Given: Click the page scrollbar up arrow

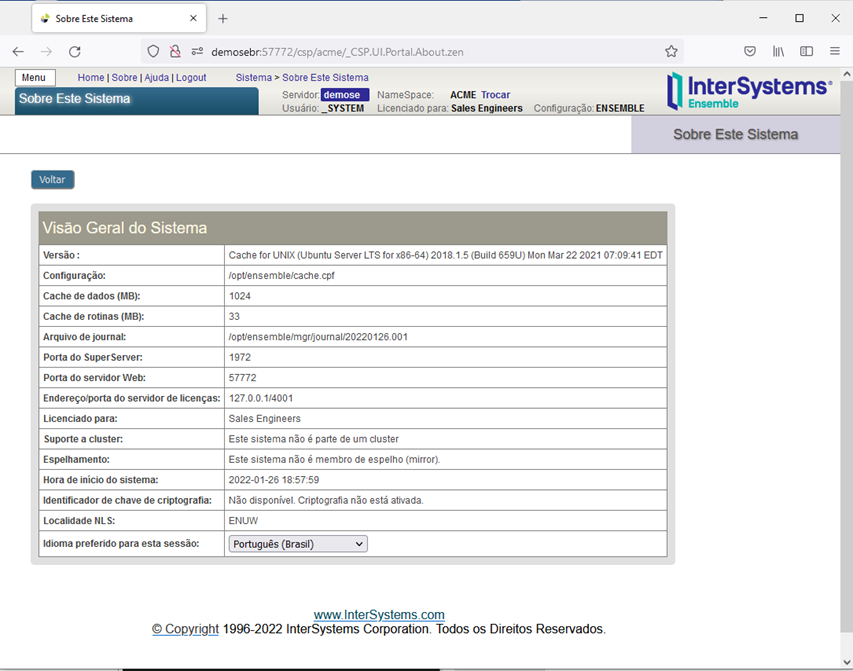Looking at the screenshot, I should point(846,75).
